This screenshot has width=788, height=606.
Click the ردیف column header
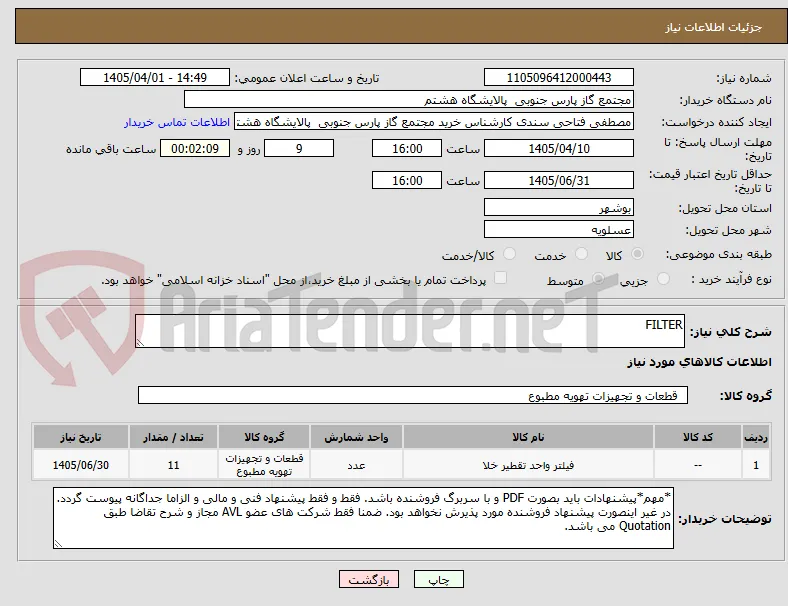pyautogui.click(x=755, y=437)
